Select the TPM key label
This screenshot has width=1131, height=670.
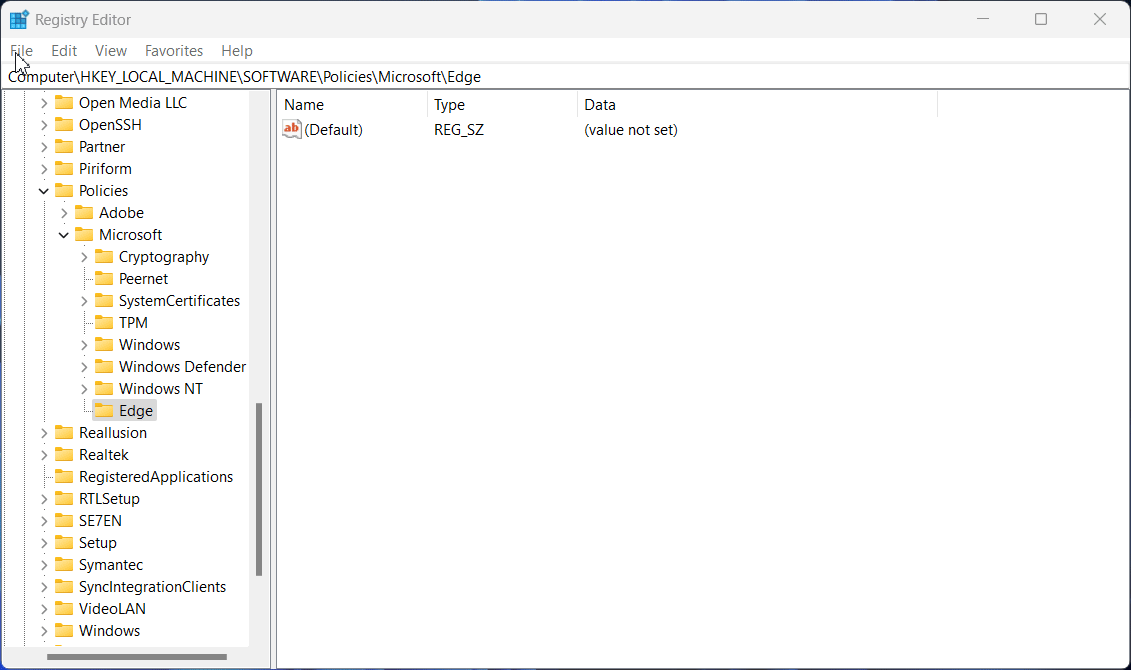point(133,323)
